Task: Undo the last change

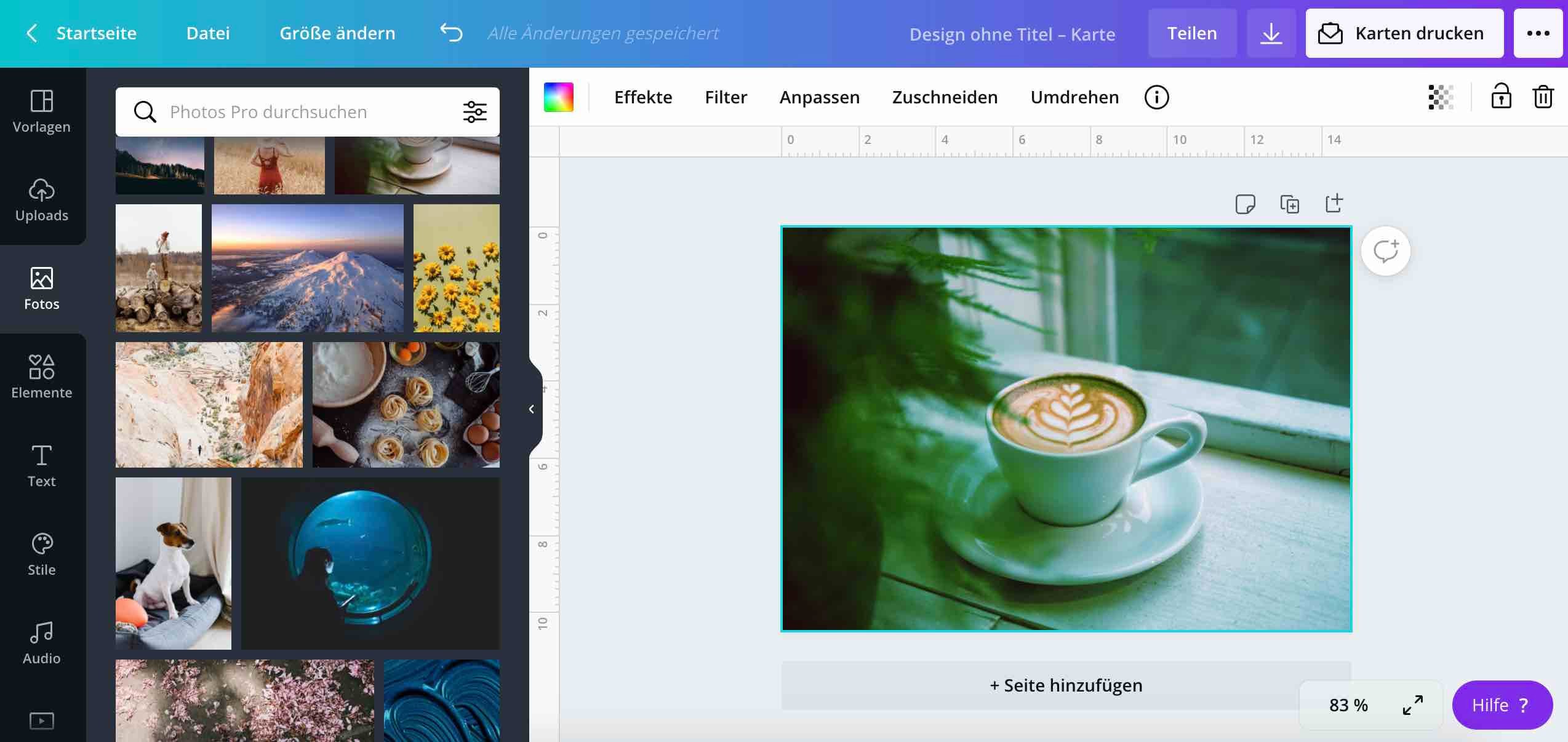Action: (x=451, y=33)
